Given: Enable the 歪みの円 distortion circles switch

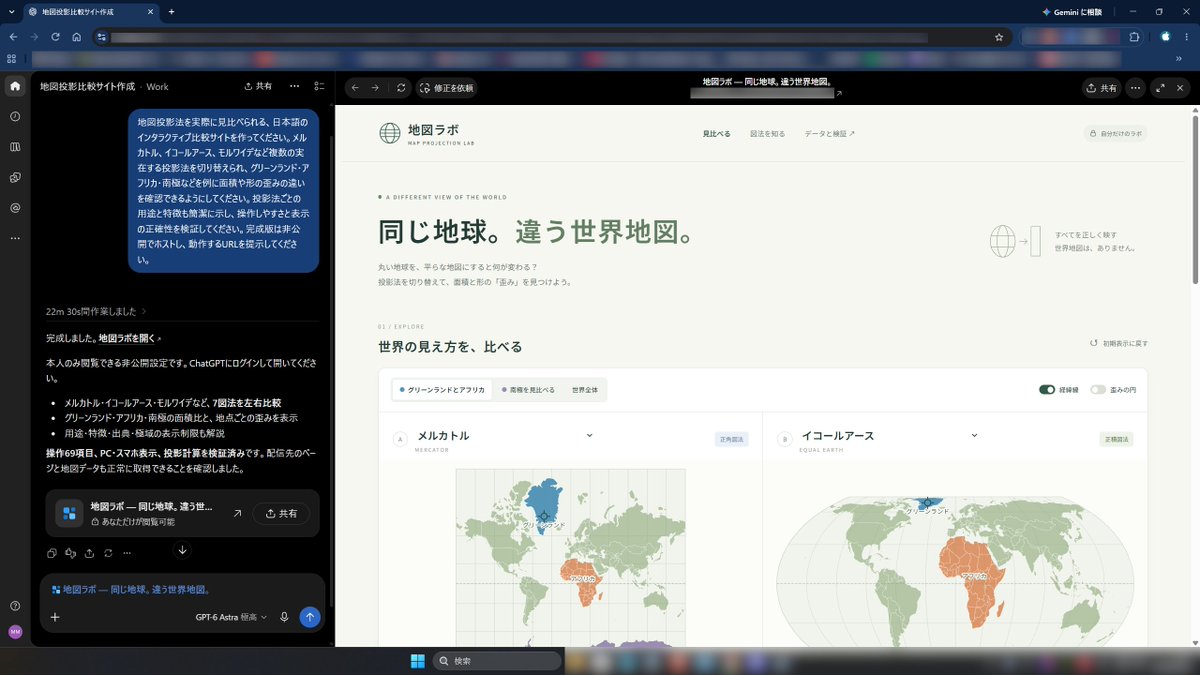Looking at the screenshot, I should (1098, 390).
